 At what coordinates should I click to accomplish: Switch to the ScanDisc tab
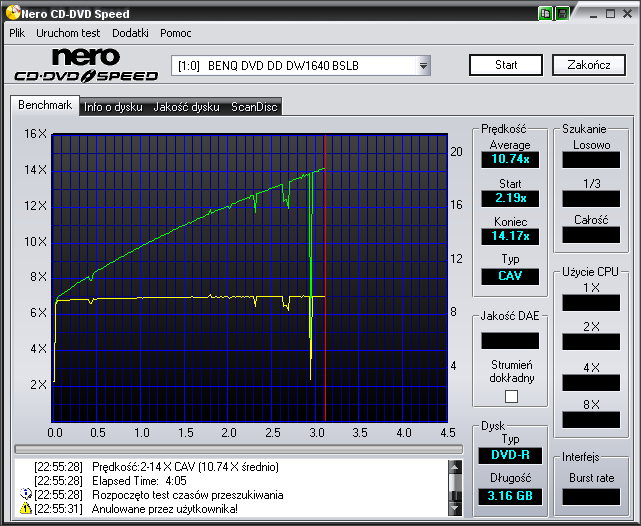254,107
